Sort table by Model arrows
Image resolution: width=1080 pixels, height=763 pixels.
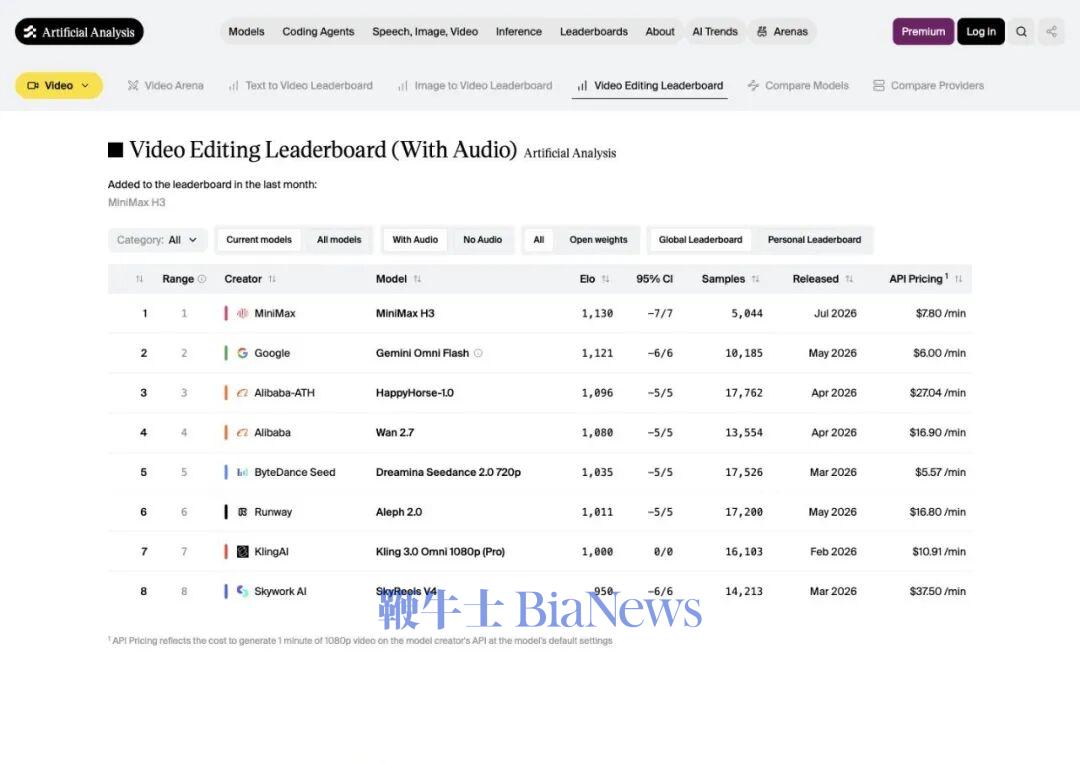417,279
